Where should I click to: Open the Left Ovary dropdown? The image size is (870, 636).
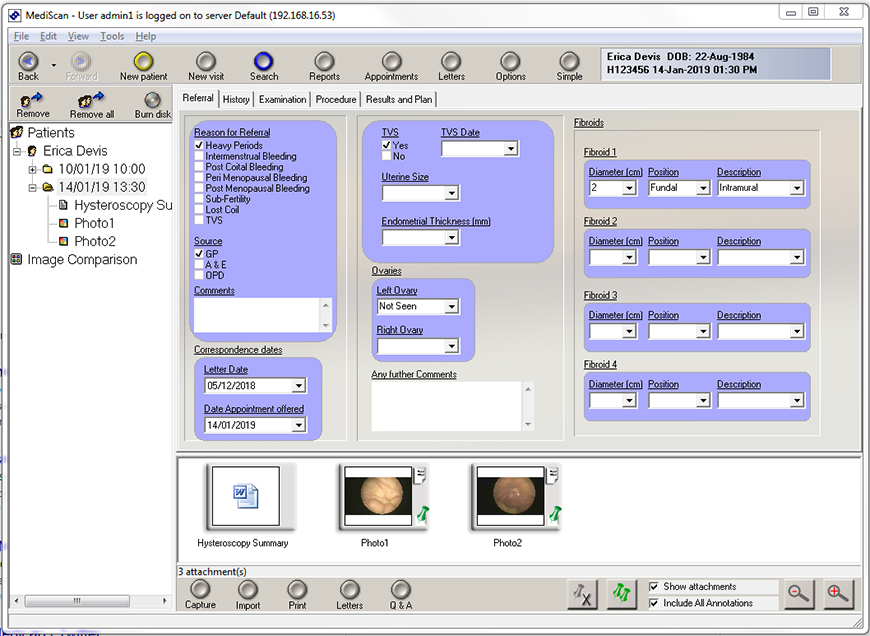pyautogui.click(x=452, y=306)
